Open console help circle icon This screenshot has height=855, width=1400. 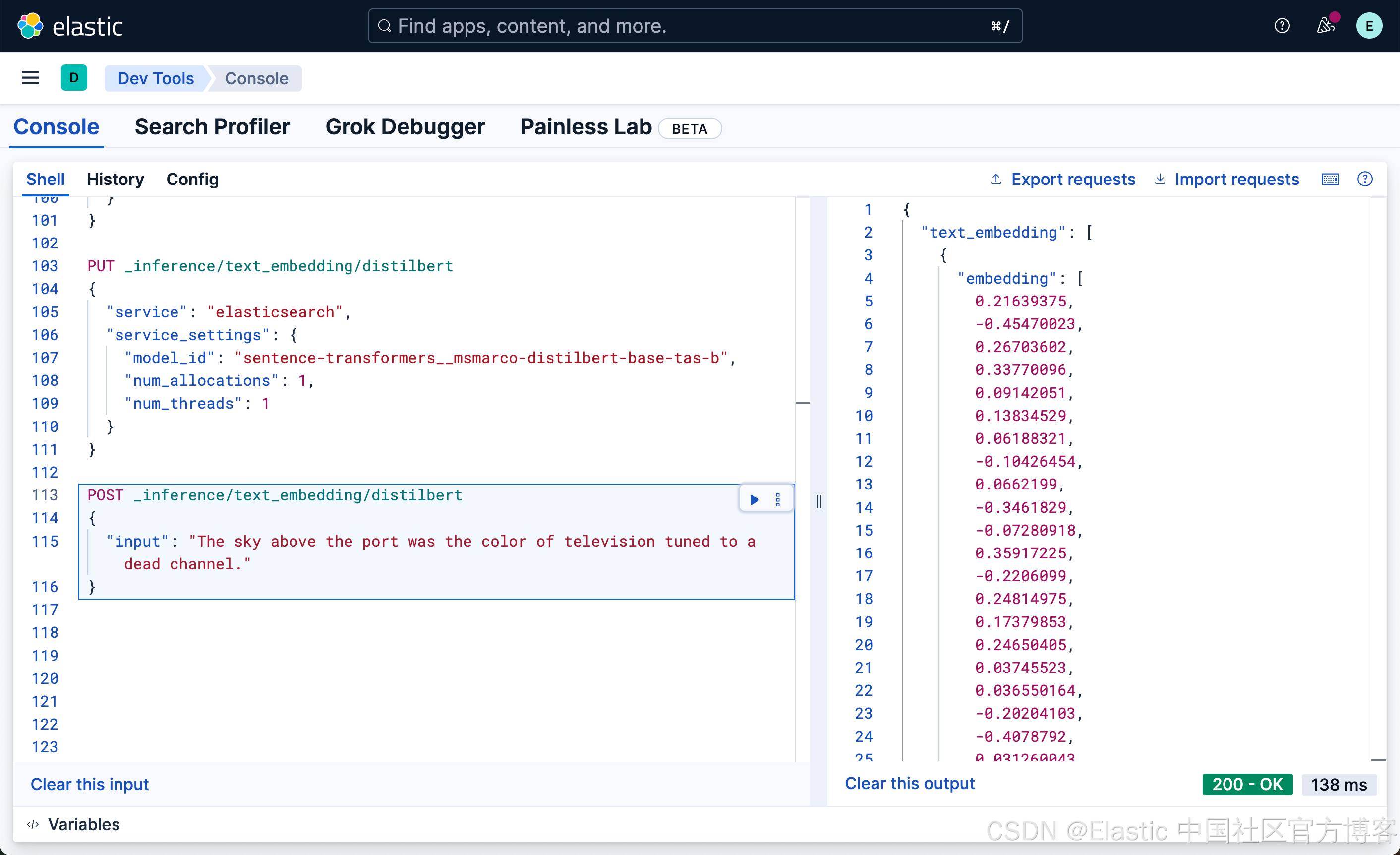pos(1365,180)
